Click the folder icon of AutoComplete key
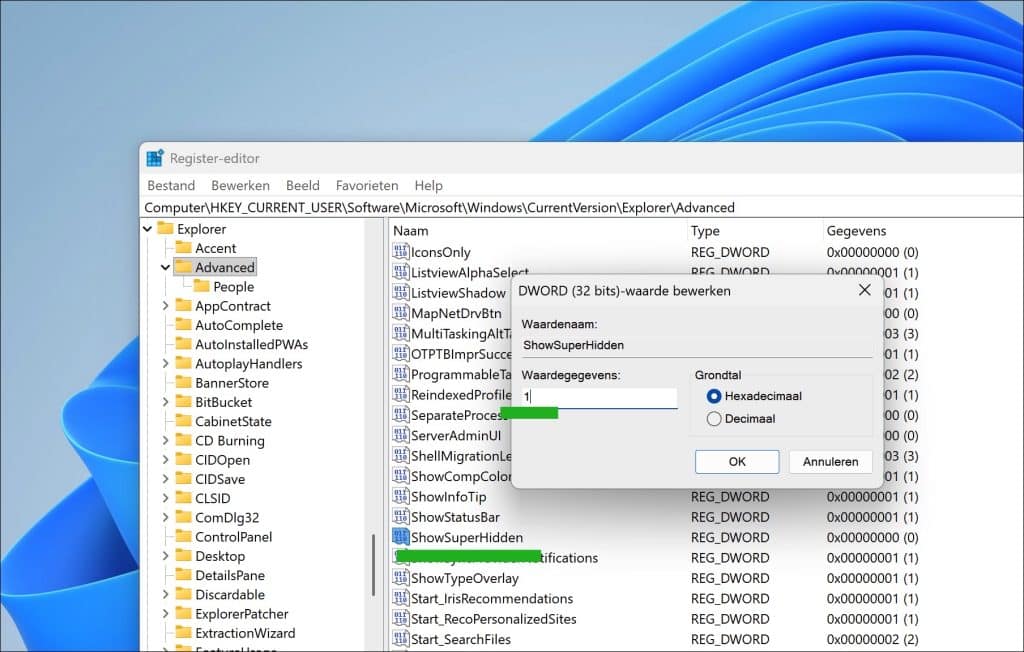 point(184,325)
